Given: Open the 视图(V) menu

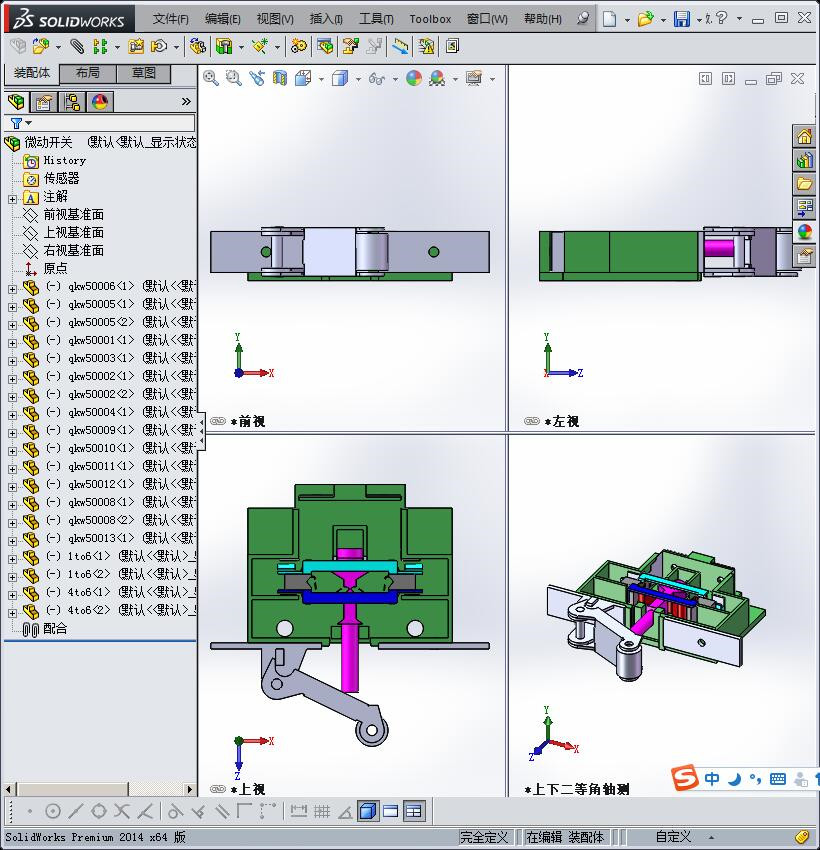Looking at the screenshot, I should pos(275,19).
